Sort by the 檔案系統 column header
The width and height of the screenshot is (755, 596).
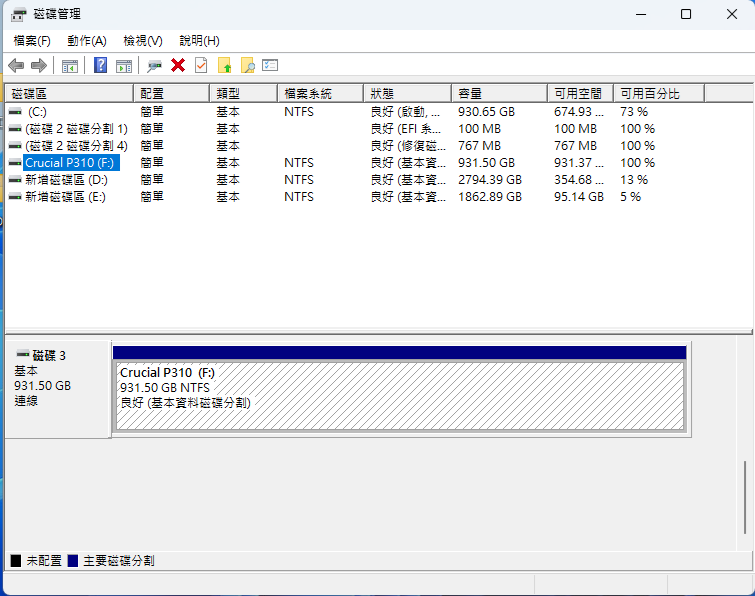[x=320, y=93]
